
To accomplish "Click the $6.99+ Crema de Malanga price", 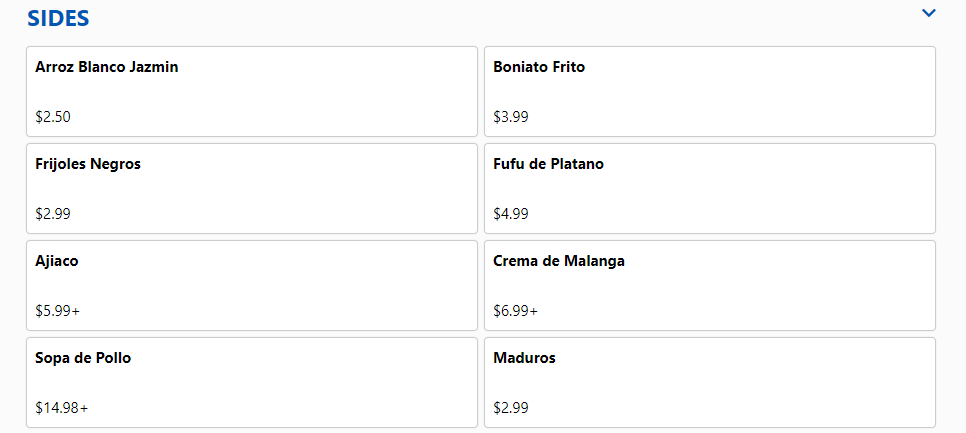I will (x=515, y=311).
